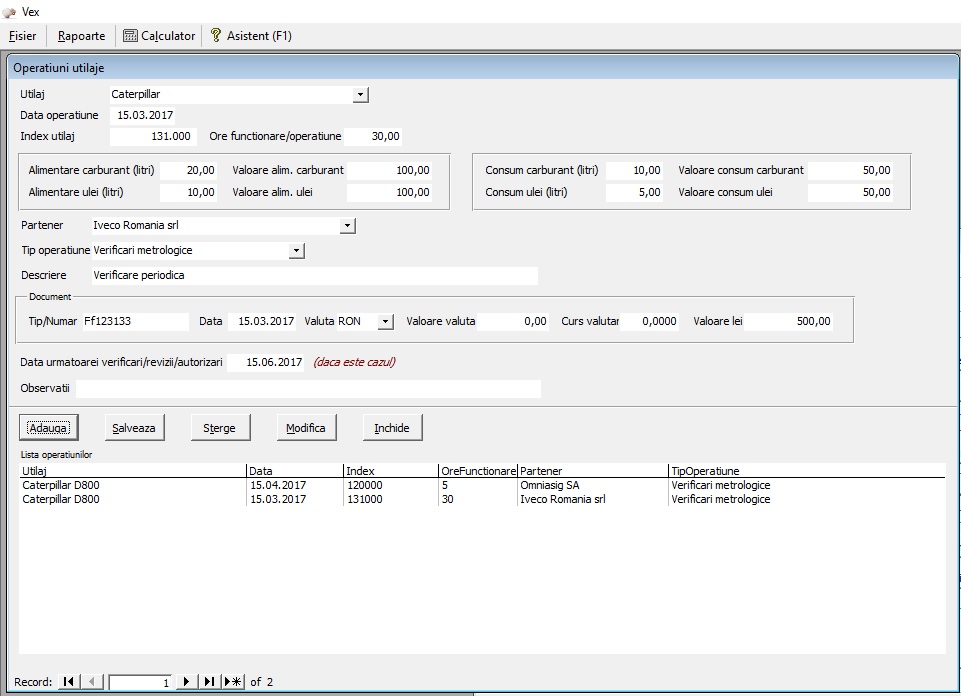Open the Calculator tool icon
This screenshot has height=696, width=961.
coord(130,36)
